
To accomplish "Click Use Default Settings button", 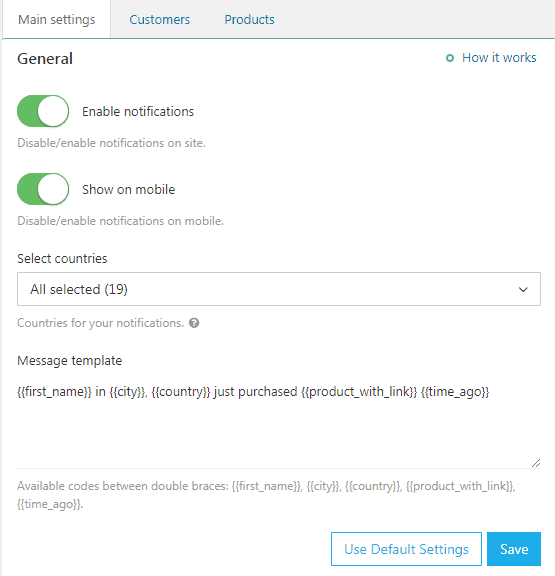I will (406, 549).
